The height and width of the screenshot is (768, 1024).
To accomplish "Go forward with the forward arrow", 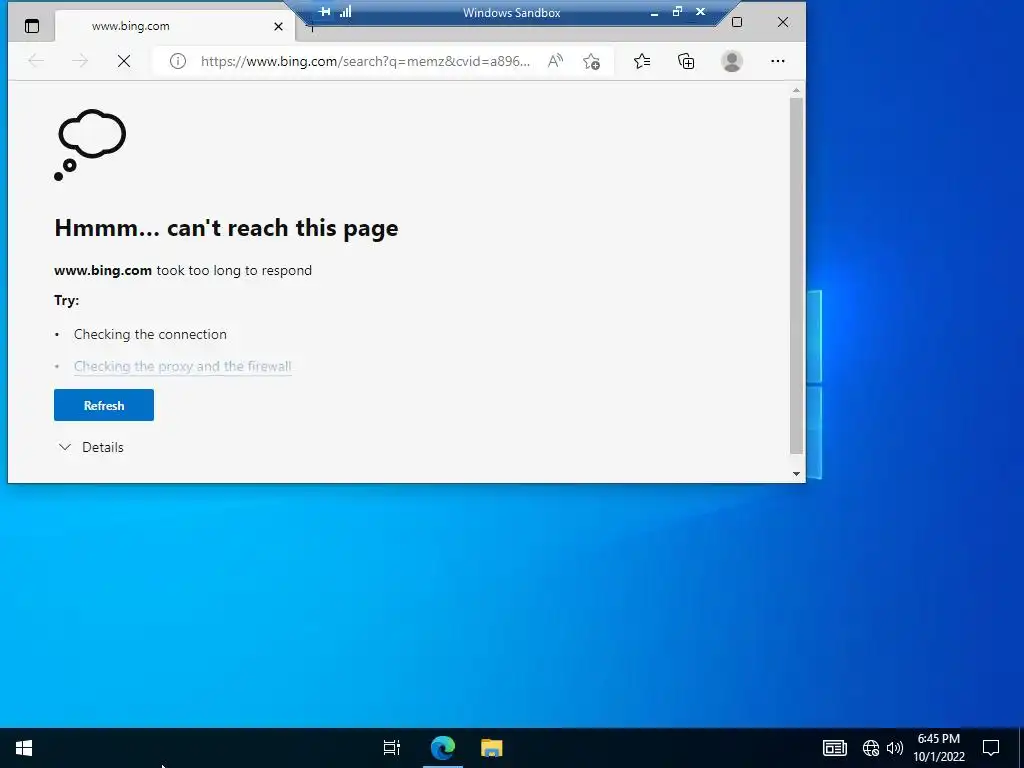I will tap(80, 61).
